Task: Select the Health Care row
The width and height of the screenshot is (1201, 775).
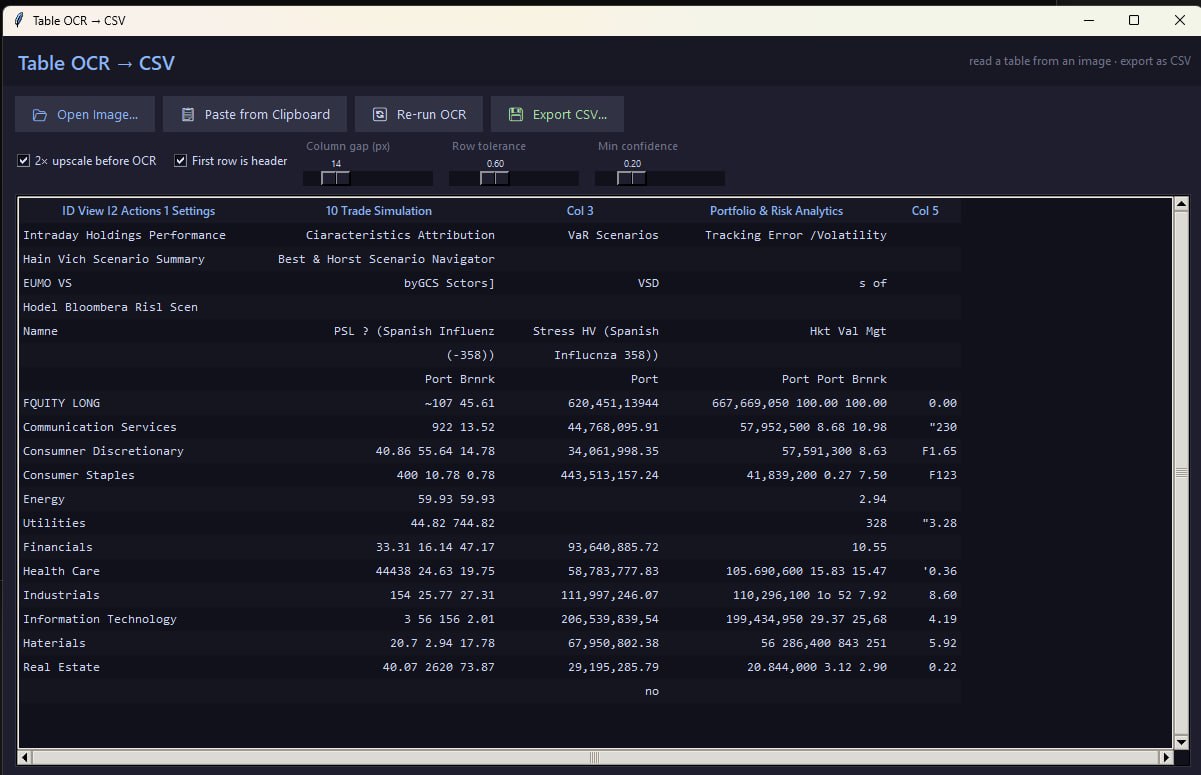Action: 490,571
